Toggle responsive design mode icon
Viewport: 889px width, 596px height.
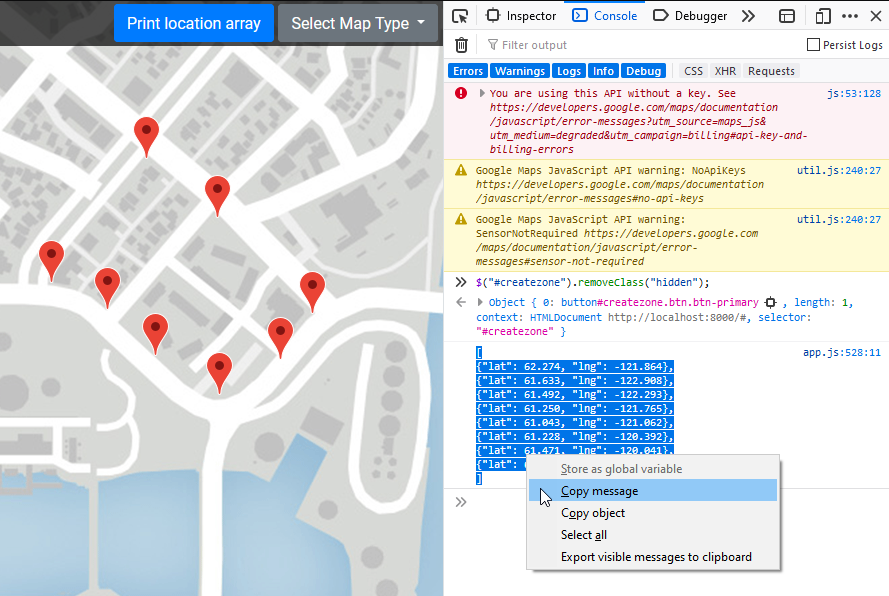tap(824, 15)
